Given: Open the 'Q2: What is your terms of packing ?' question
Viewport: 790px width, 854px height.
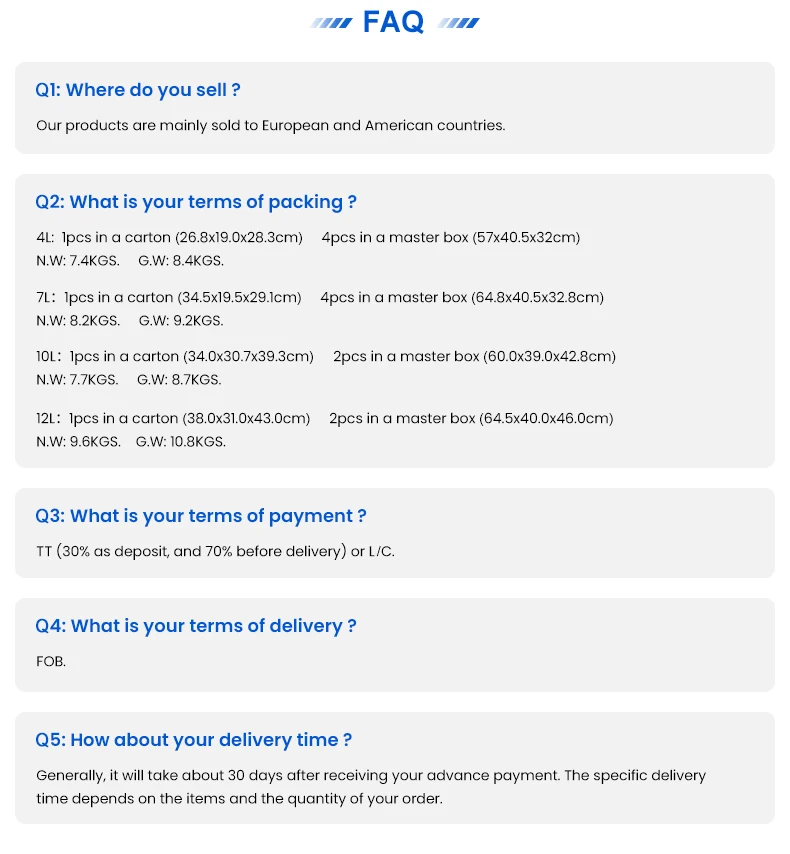Looking at the screenshot, I should click(x=196, y=202).
